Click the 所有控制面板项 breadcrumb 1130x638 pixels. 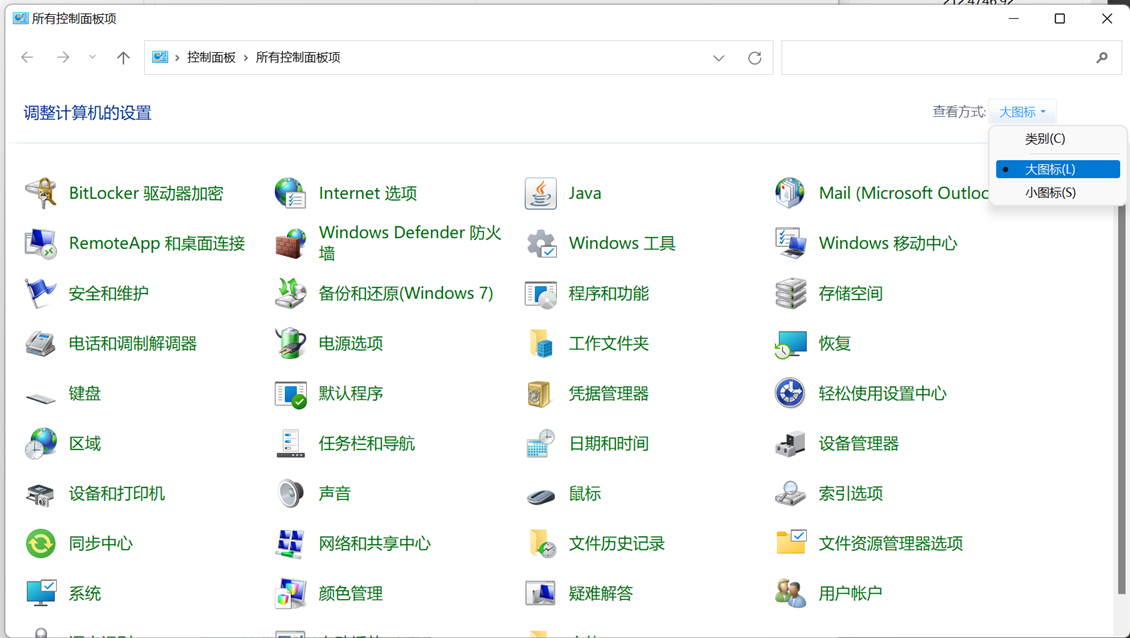coord(298,58)
